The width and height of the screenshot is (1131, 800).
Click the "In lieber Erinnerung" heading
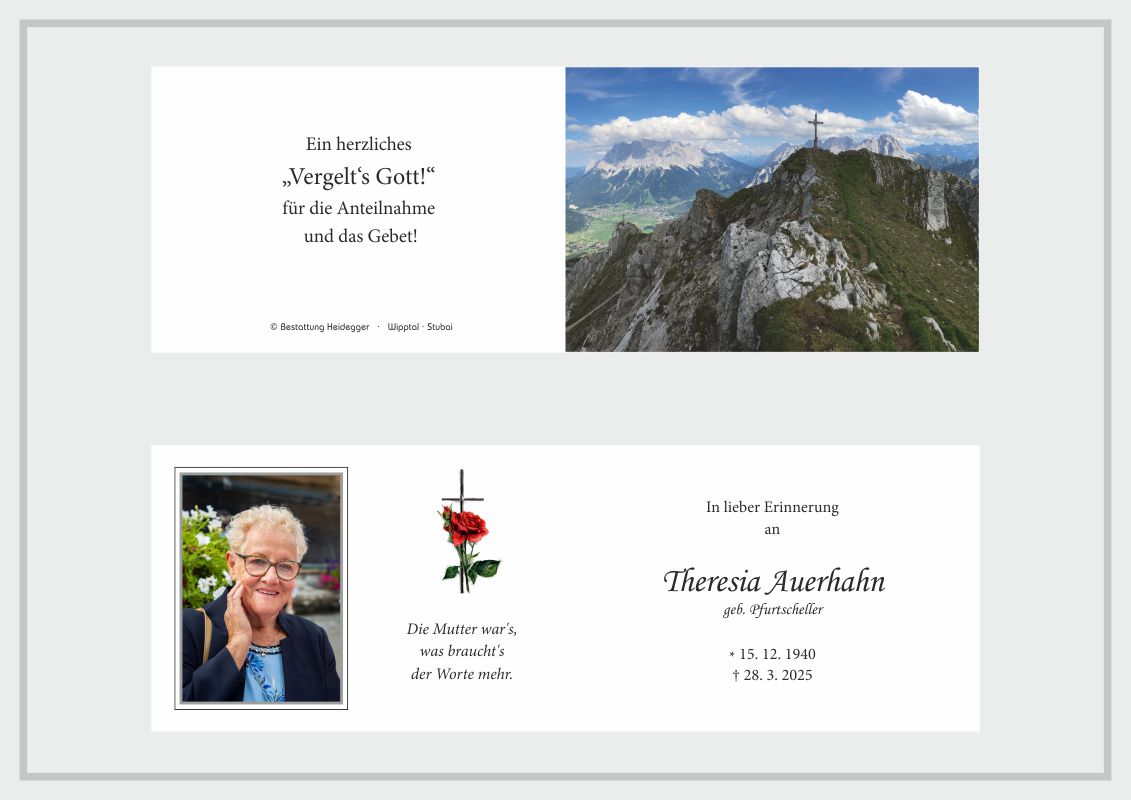tap(772, 507)
